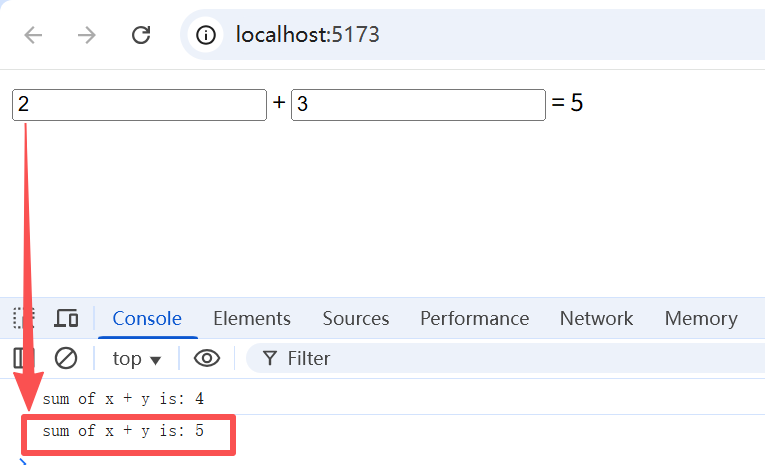Open the Network tab
The image size is (765, 465).
pos(596,319)
